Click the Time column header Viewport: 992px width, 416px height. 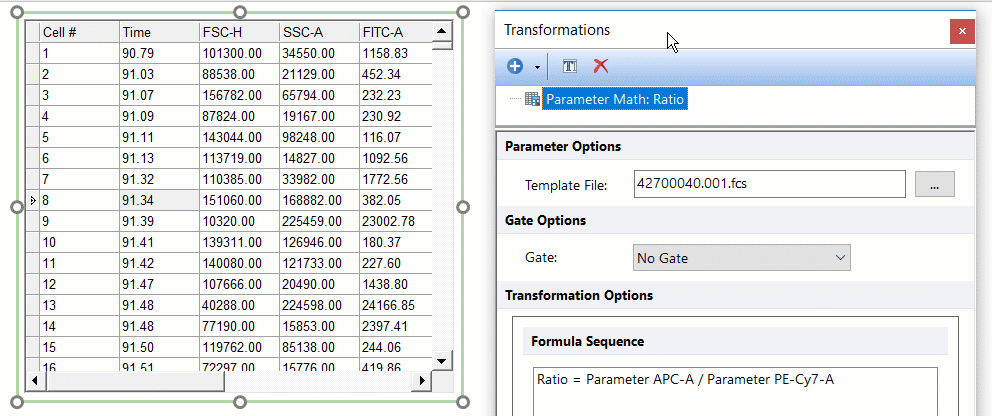pyautogui.click(x=158, y=32)
